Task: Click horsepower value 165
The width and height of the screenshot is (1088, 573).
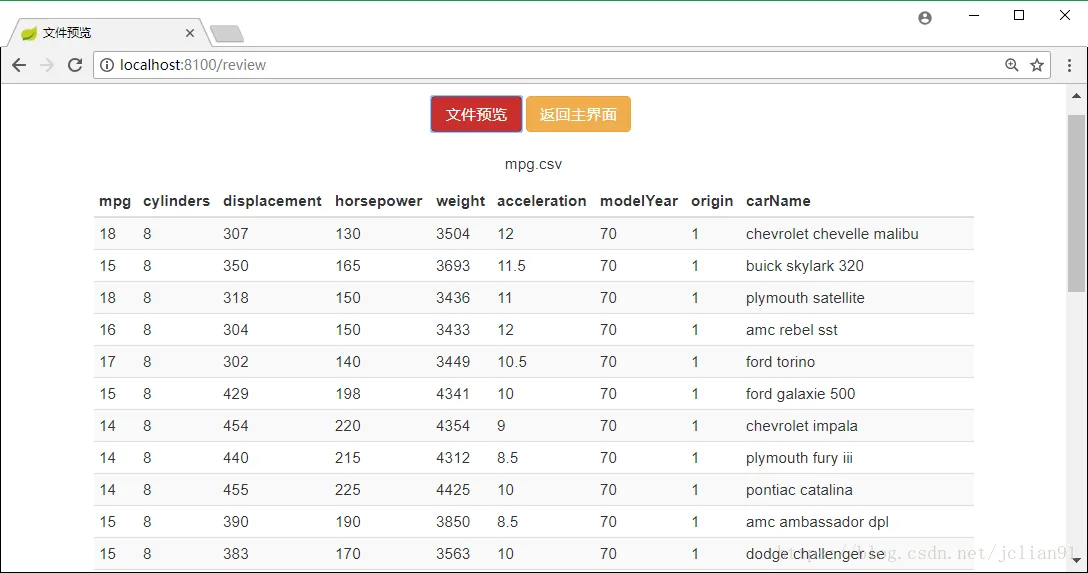Action: [348, 266]
